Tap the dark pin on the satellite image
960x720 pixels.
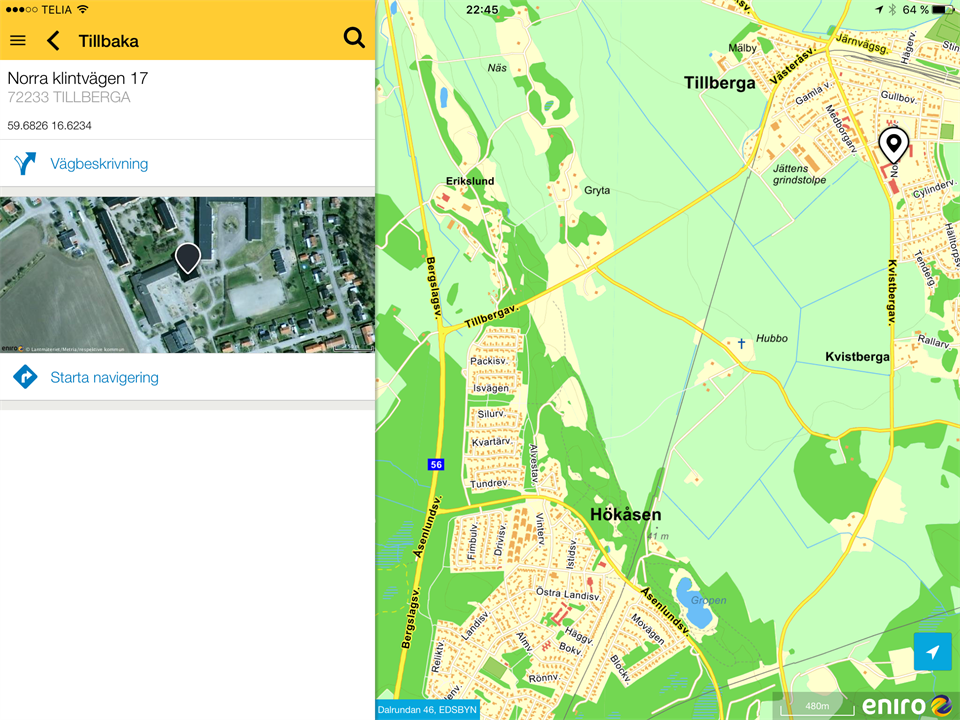[x=187, y=257]
